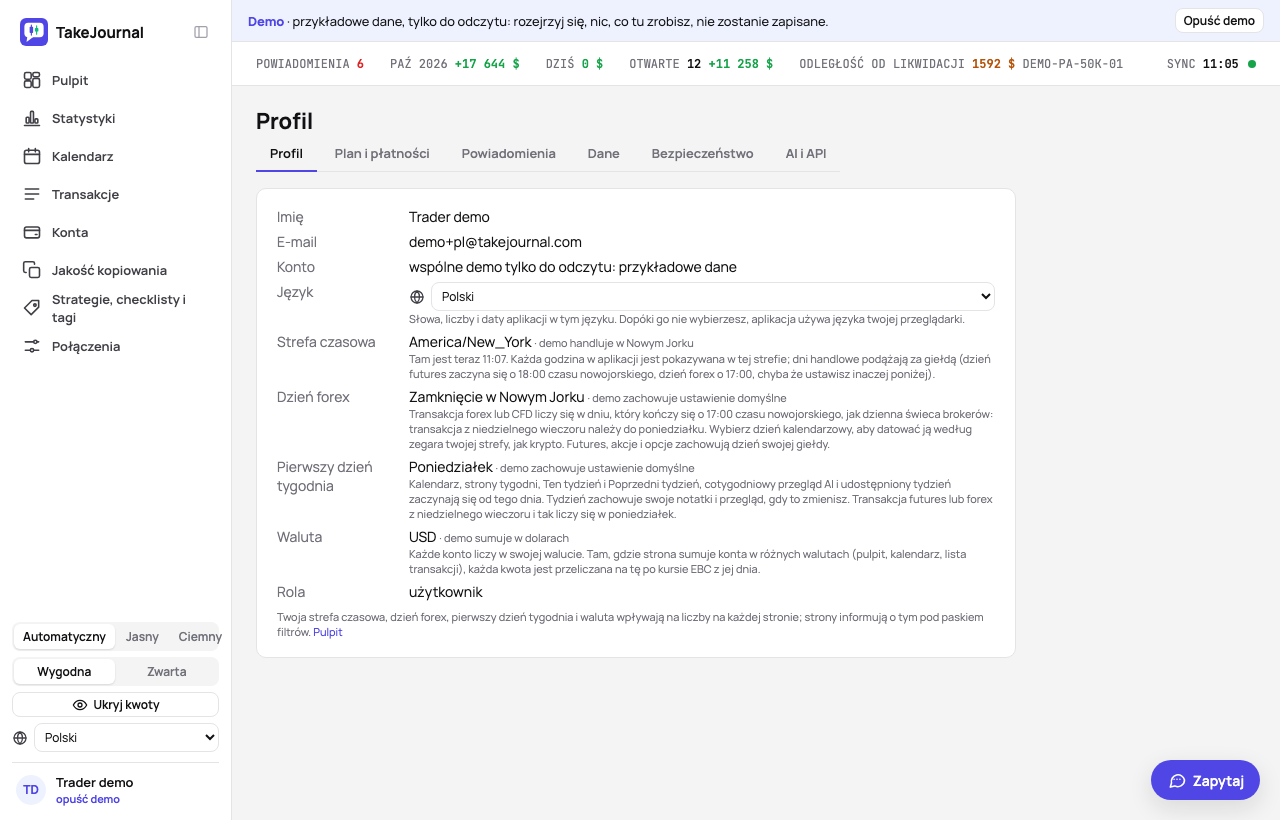The width and height of the screenshot is (1280, 820).
Task: Toggle Ukryj kwoty eye button
Action: (x=115, y=705)
